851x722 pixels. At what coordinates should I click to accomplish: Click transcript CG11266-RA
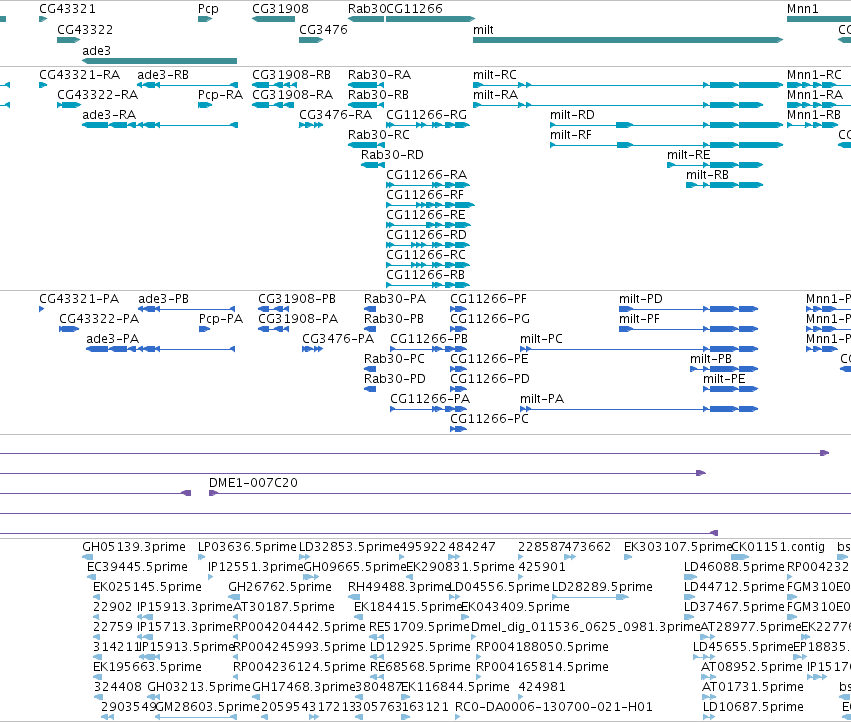coord(428,186)
